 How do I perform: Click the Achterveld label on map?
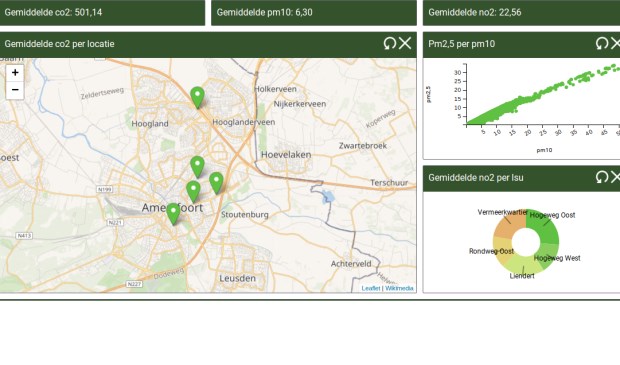click(x=351, y=264)
